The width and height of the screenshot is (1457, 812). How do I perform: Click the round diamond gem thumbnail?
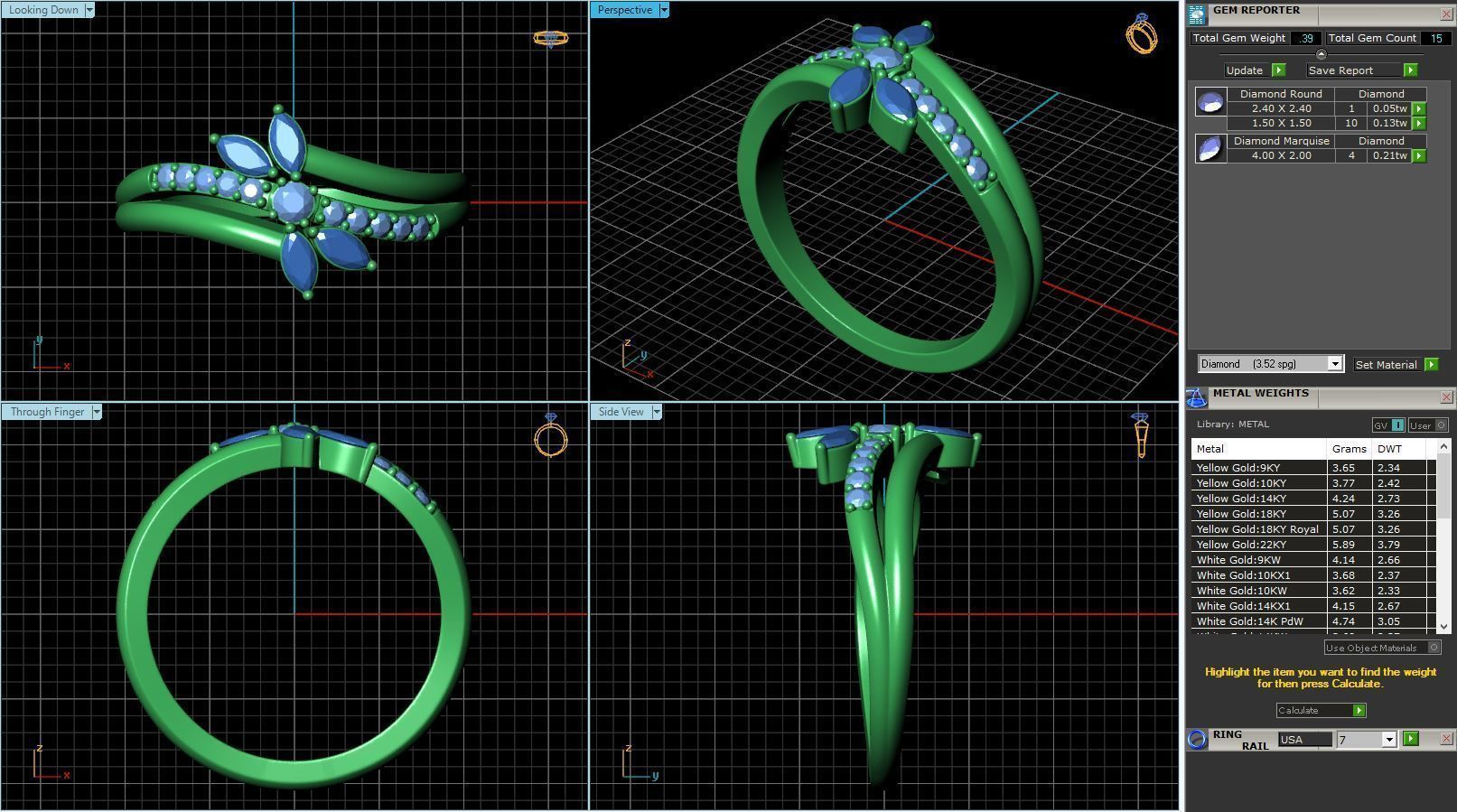[1210, 101]
